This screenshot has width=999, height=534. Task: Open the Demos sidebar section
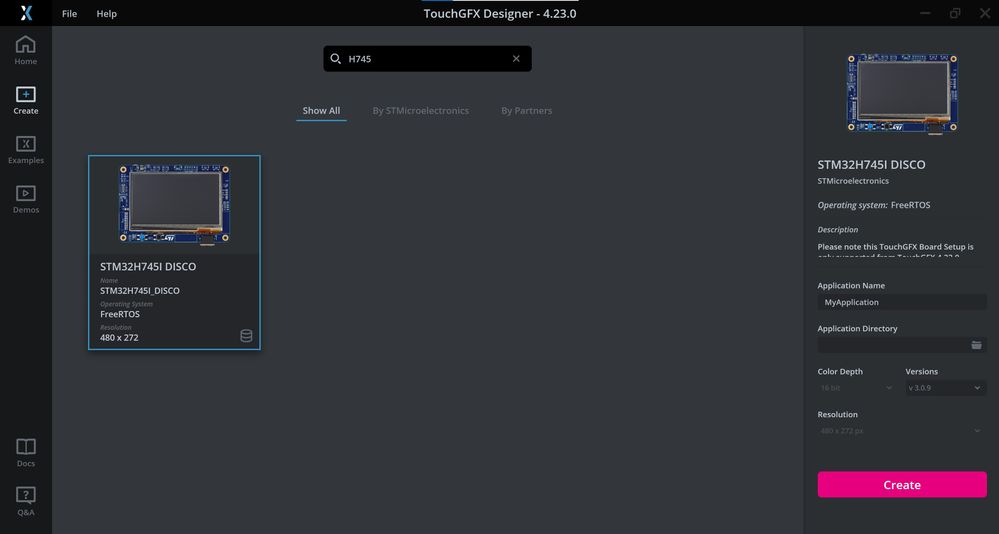point(25,199)
